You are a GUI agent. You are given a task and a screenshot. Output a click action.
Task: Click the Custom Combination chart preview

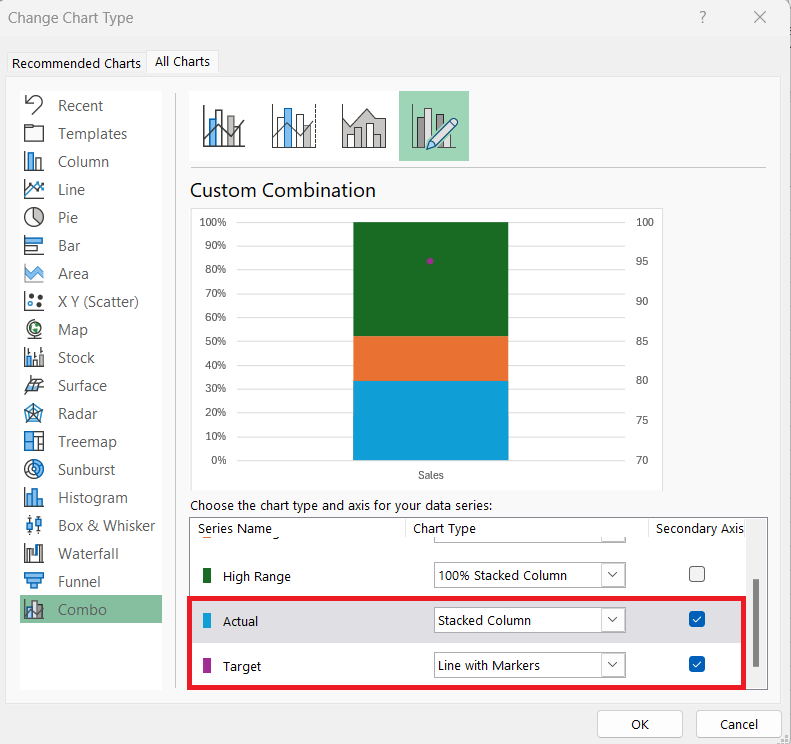click(x=427, y=349)
